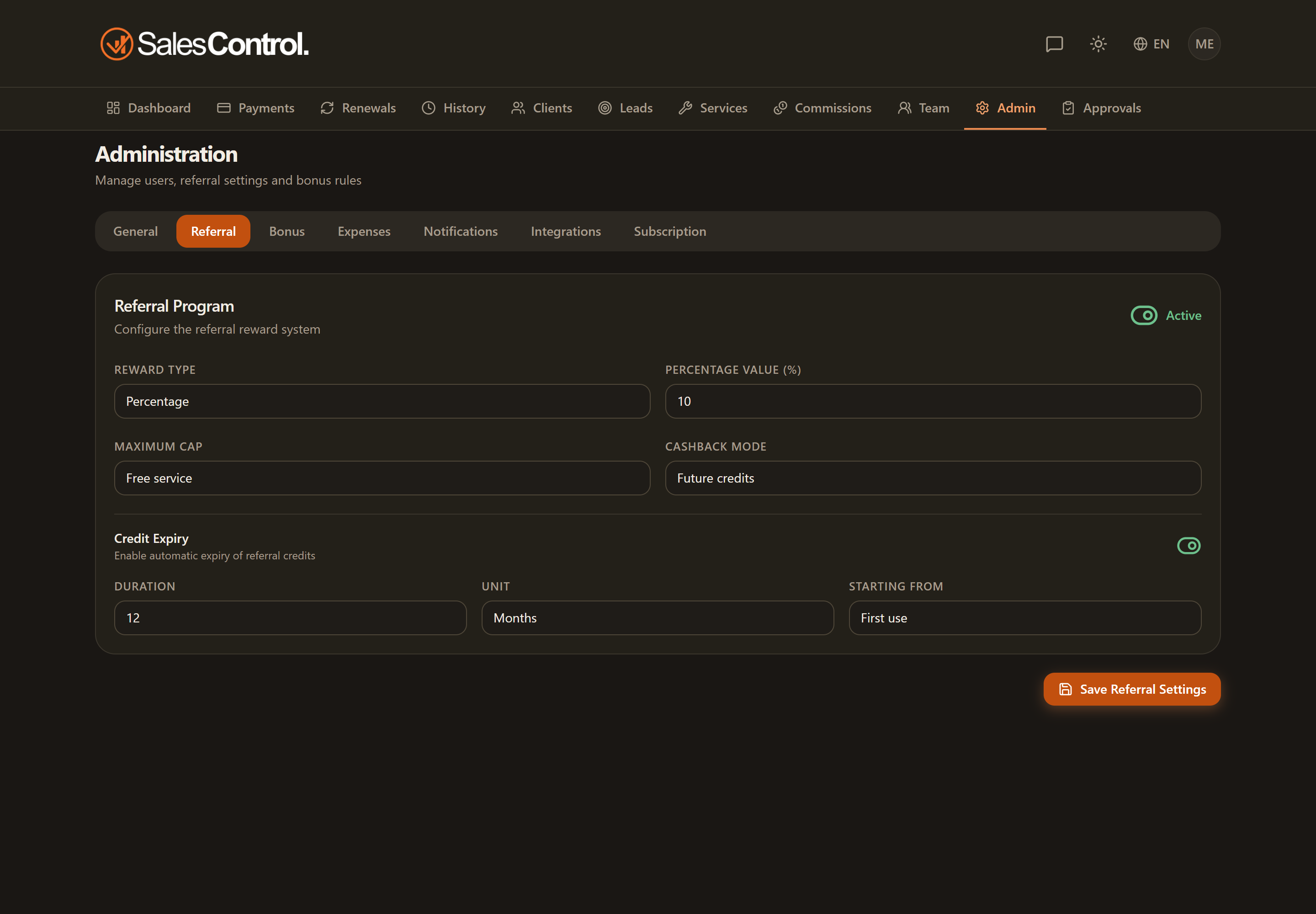Click the SalesControl brand name text
The height and width of the screenshot is (914, 1316).
(x=223, y=44)
